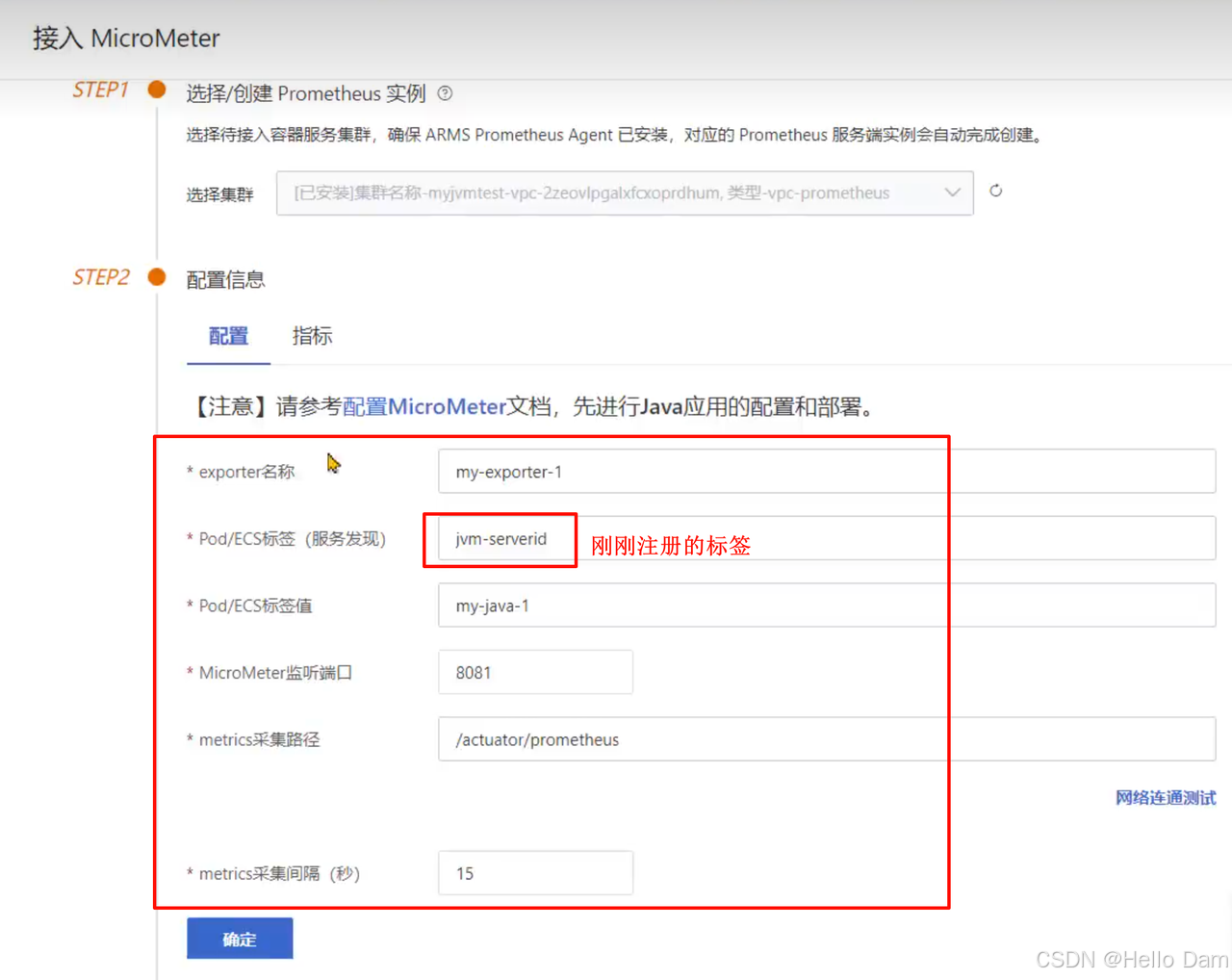
Task: Focus the metrics采集间隔 field showing 15
Action: tap(535, 873)
